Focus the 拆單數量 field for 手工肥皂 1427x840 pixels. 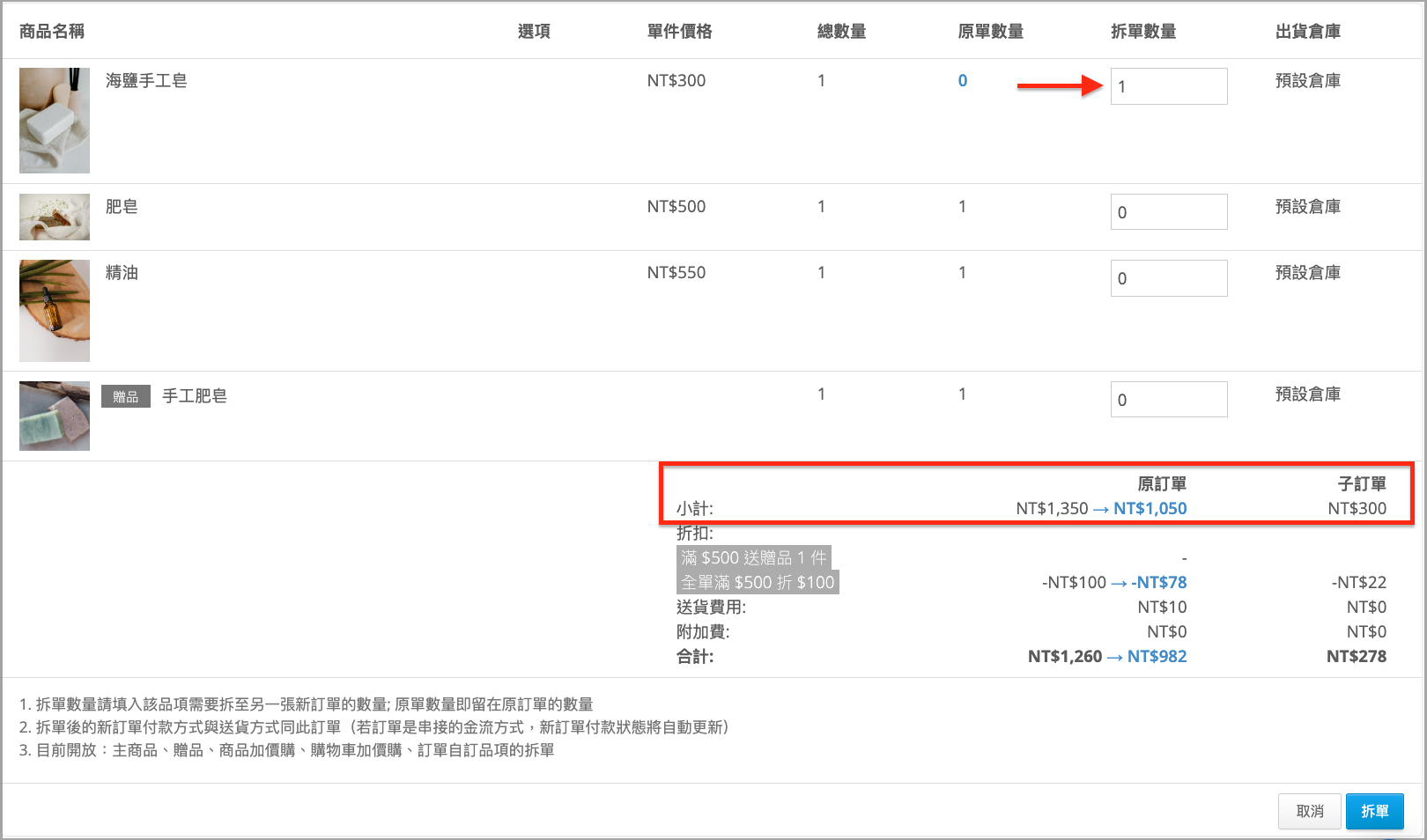click(x=1168, y=400)
